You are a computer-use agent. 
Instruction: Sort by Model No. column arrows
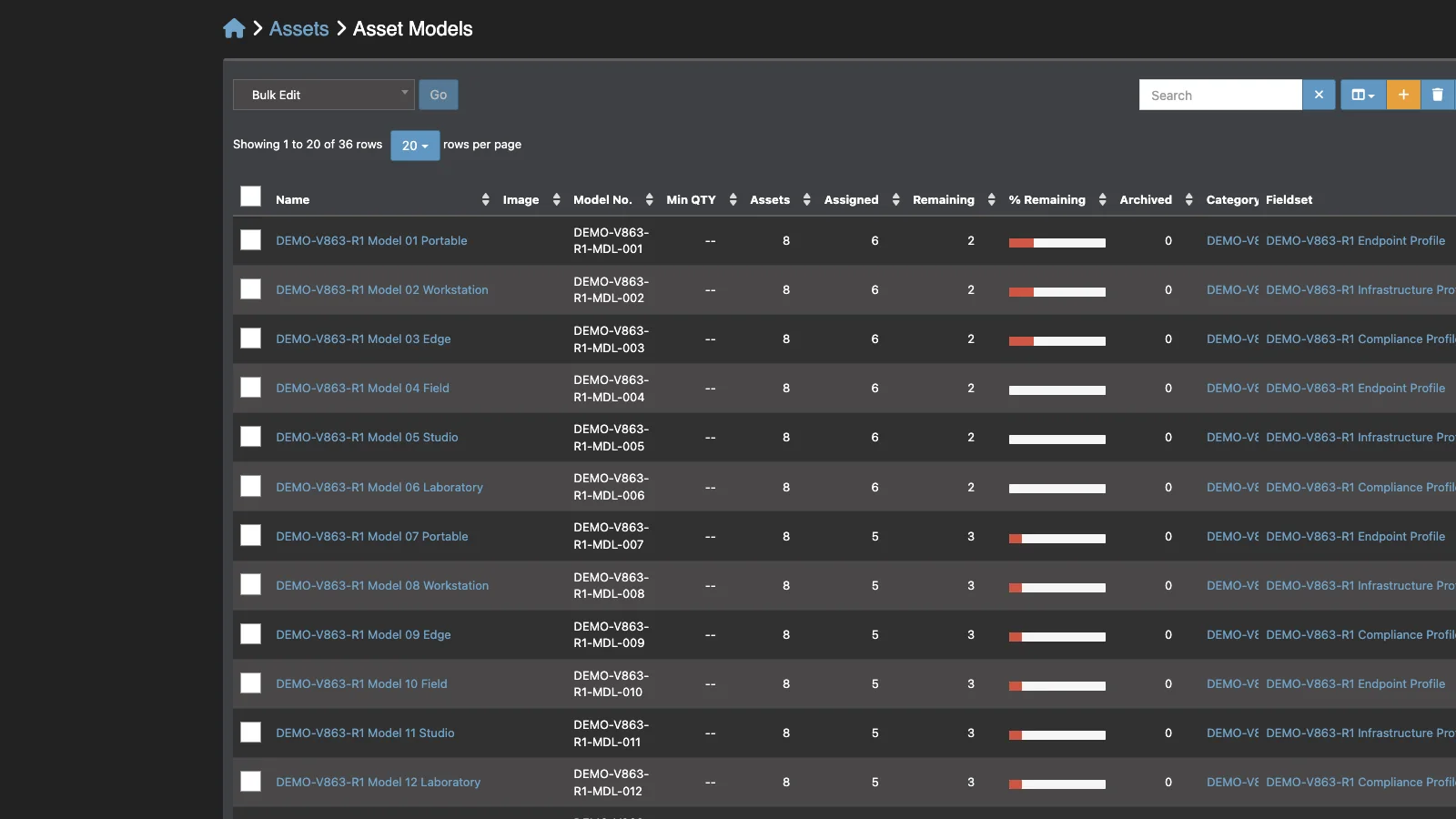(649, 199)
